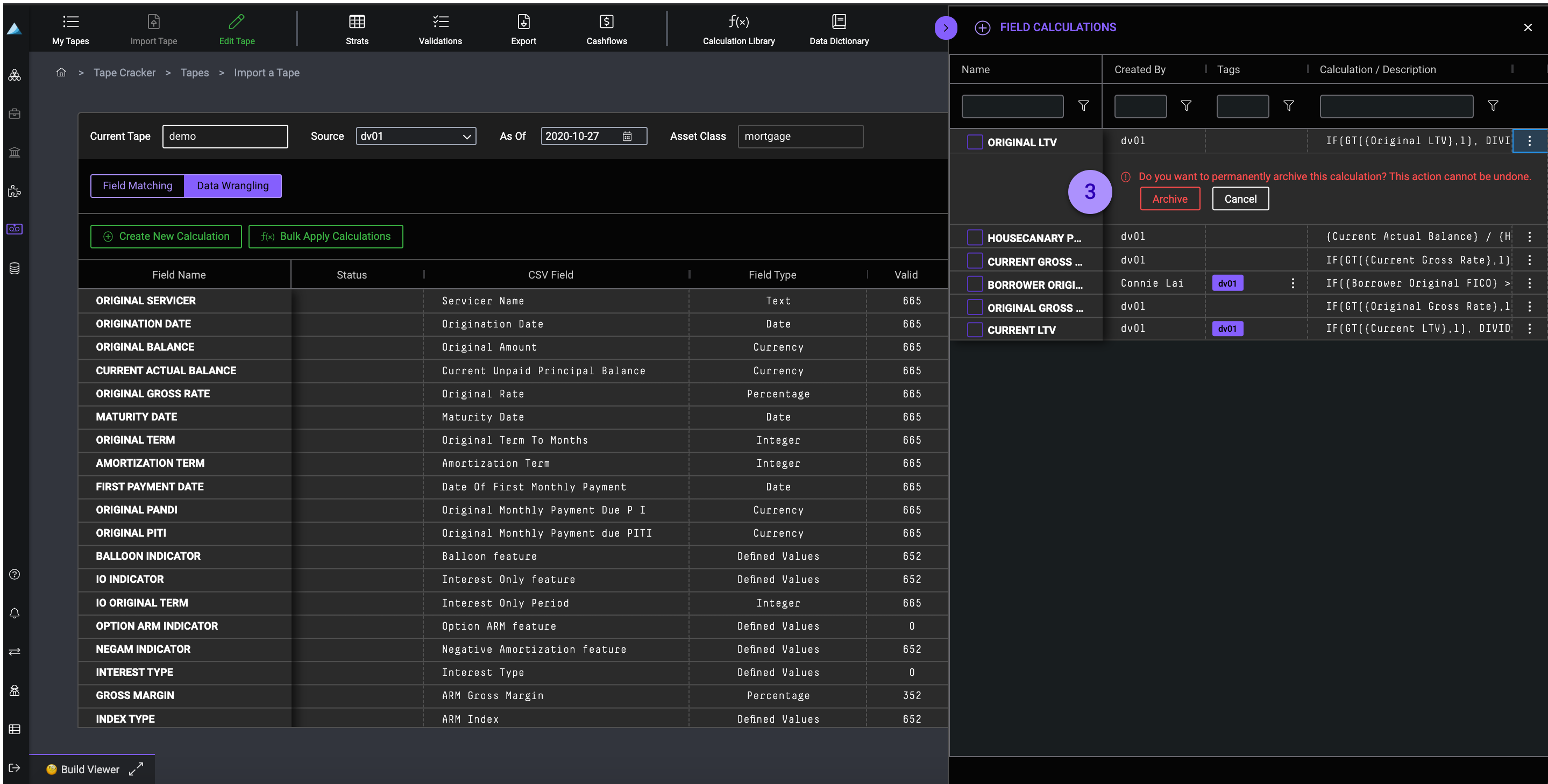Click the Export toolbar icon
Screen dimensions: 1548x784
pos(523,22)
